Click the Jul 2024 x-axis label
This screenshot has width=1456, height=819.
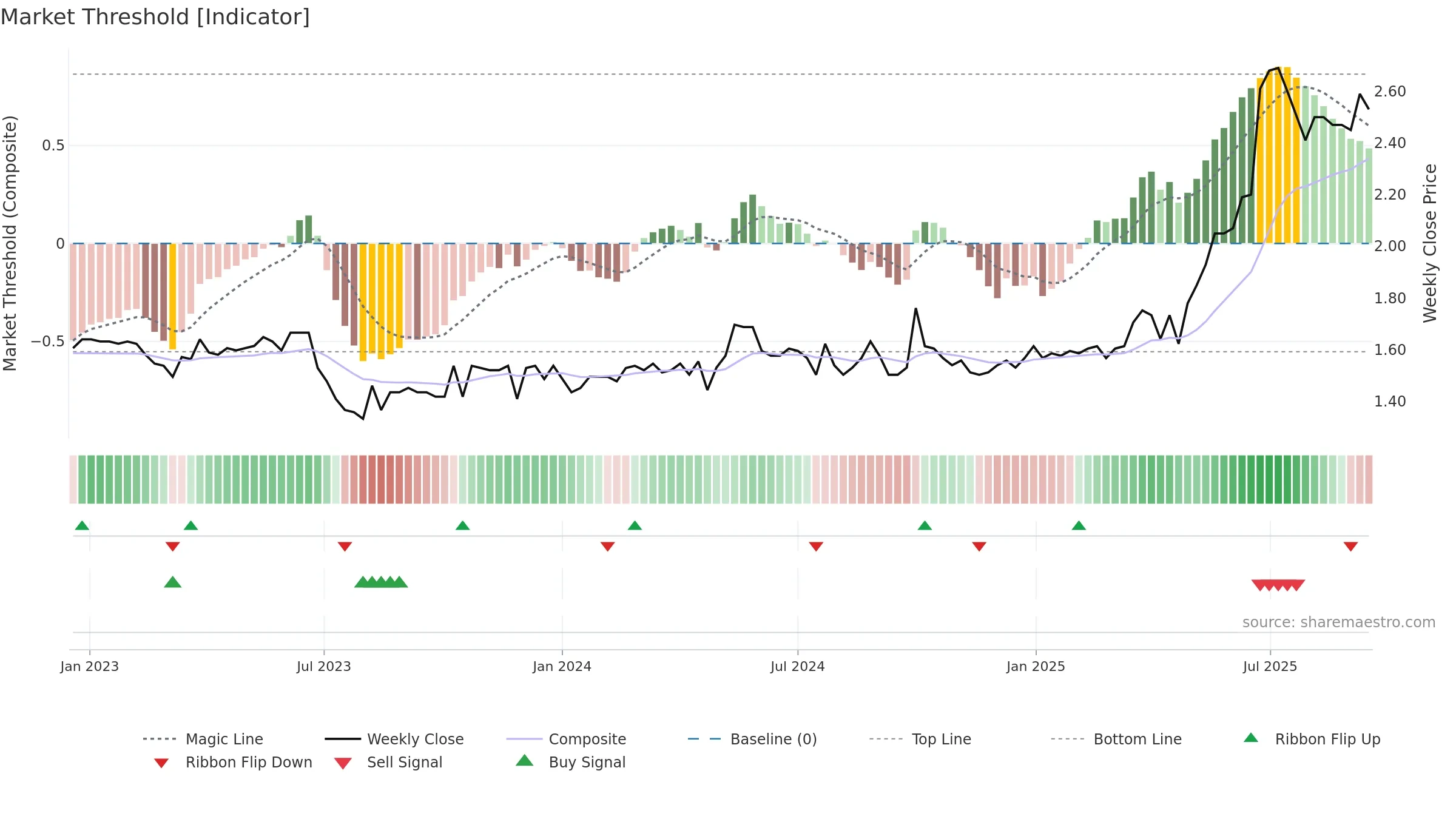coord(797,666)
